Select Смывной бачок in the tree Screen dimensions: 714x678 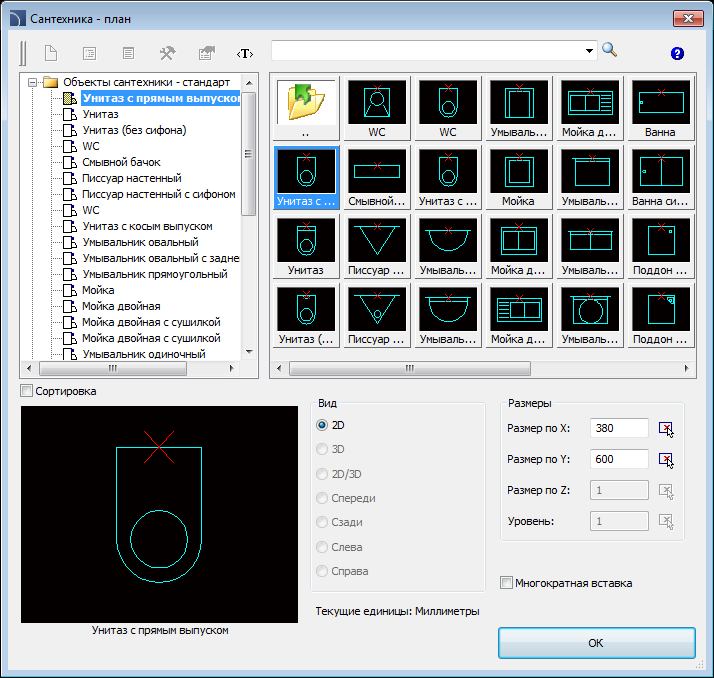[x=121, y=162]
